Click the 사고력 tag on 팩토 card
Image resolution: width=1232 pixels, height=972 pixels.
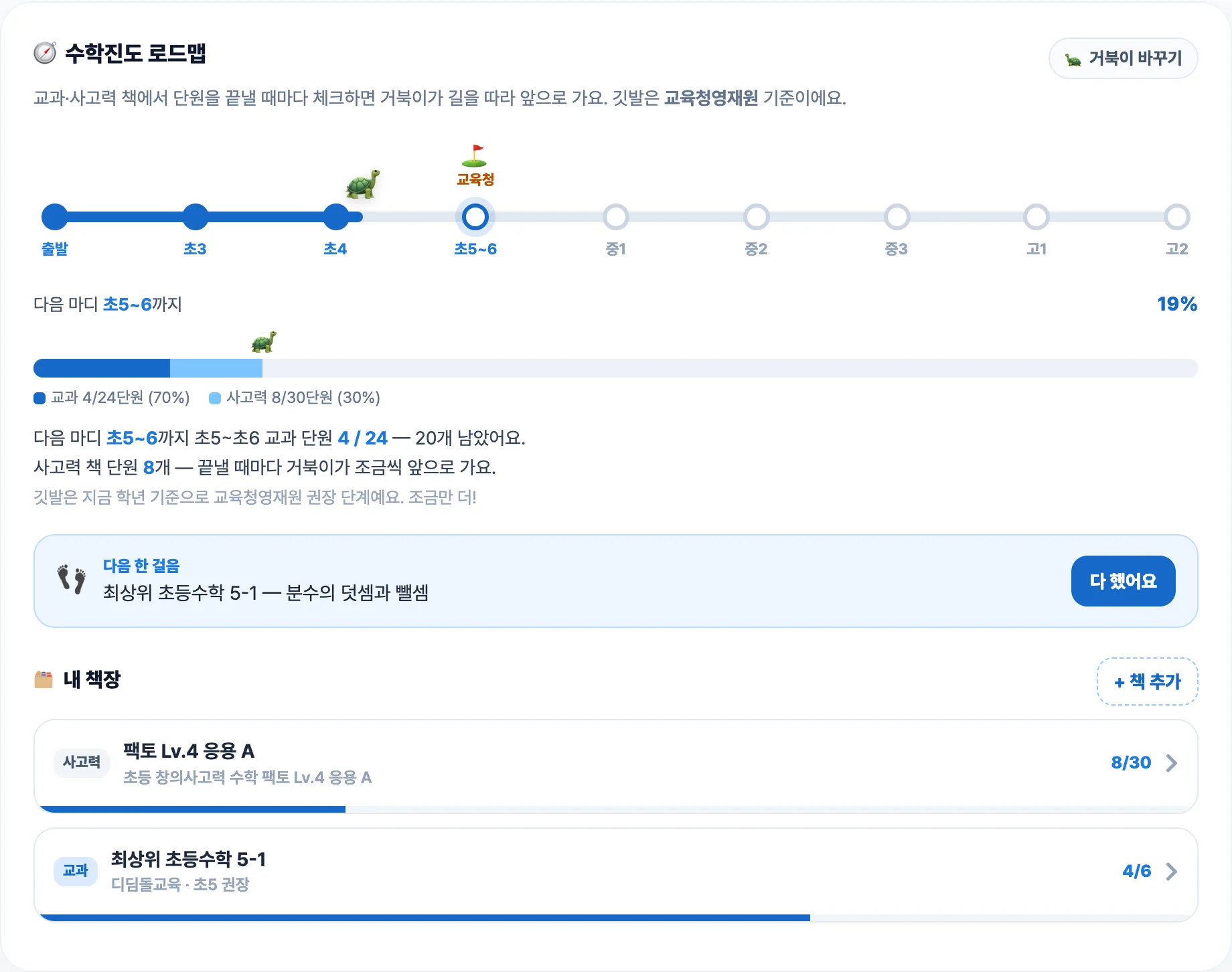82,762
